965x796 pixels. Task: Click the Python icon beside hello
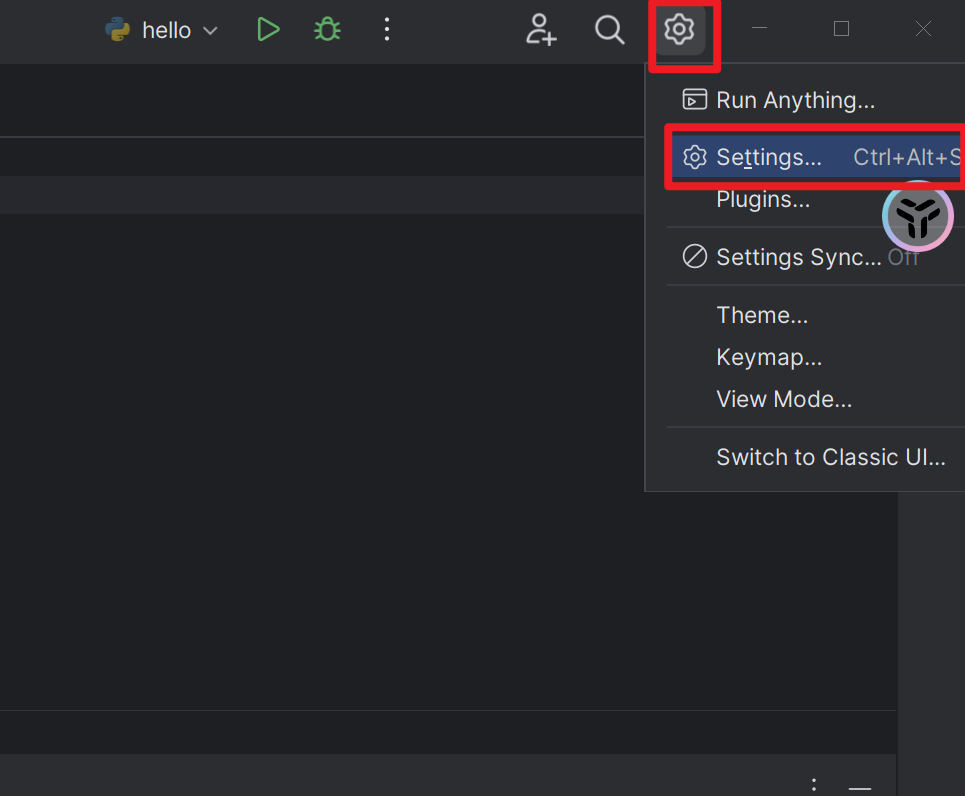(118, 30)
